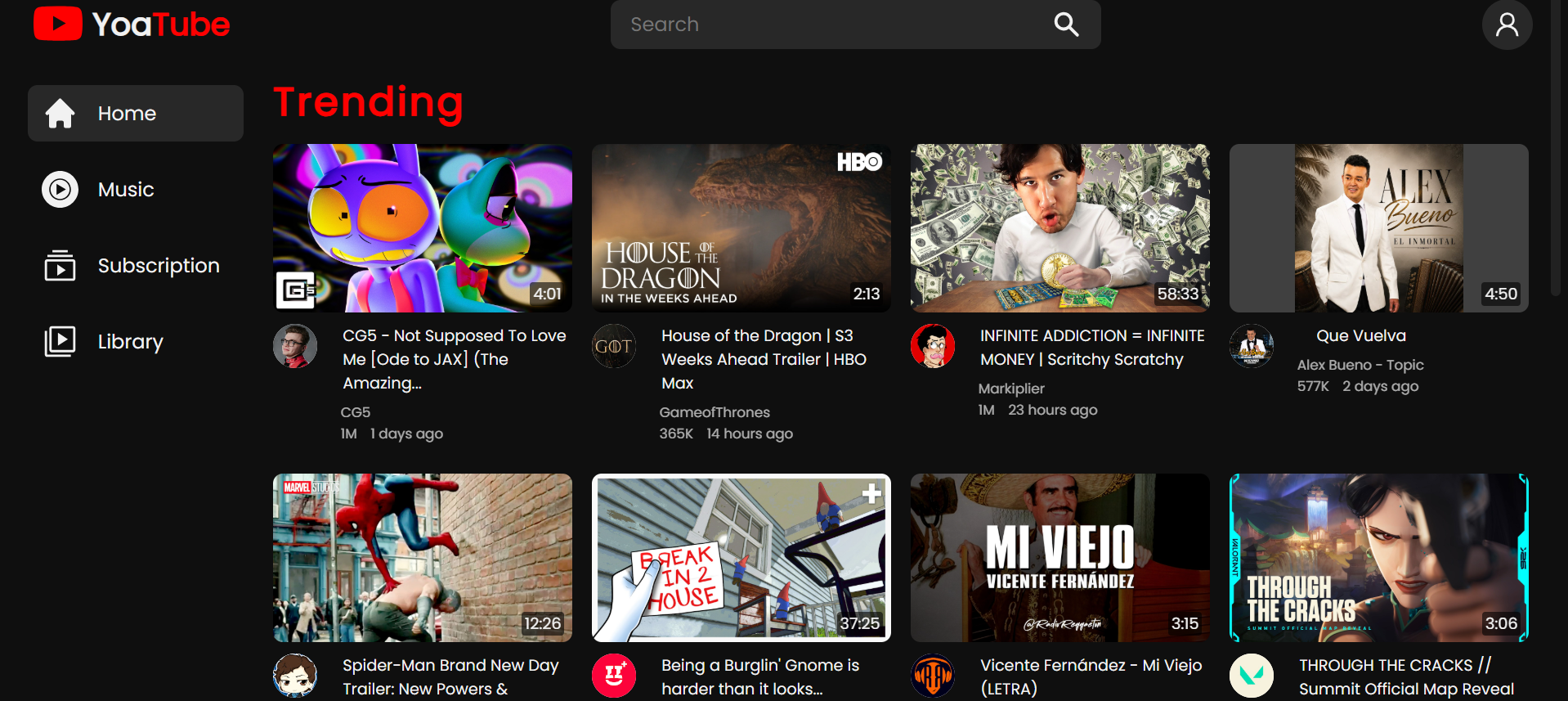Open Spider-Man video's channel avatar
Viewport: 1568px width, 701px height.
tap(295, 676)
